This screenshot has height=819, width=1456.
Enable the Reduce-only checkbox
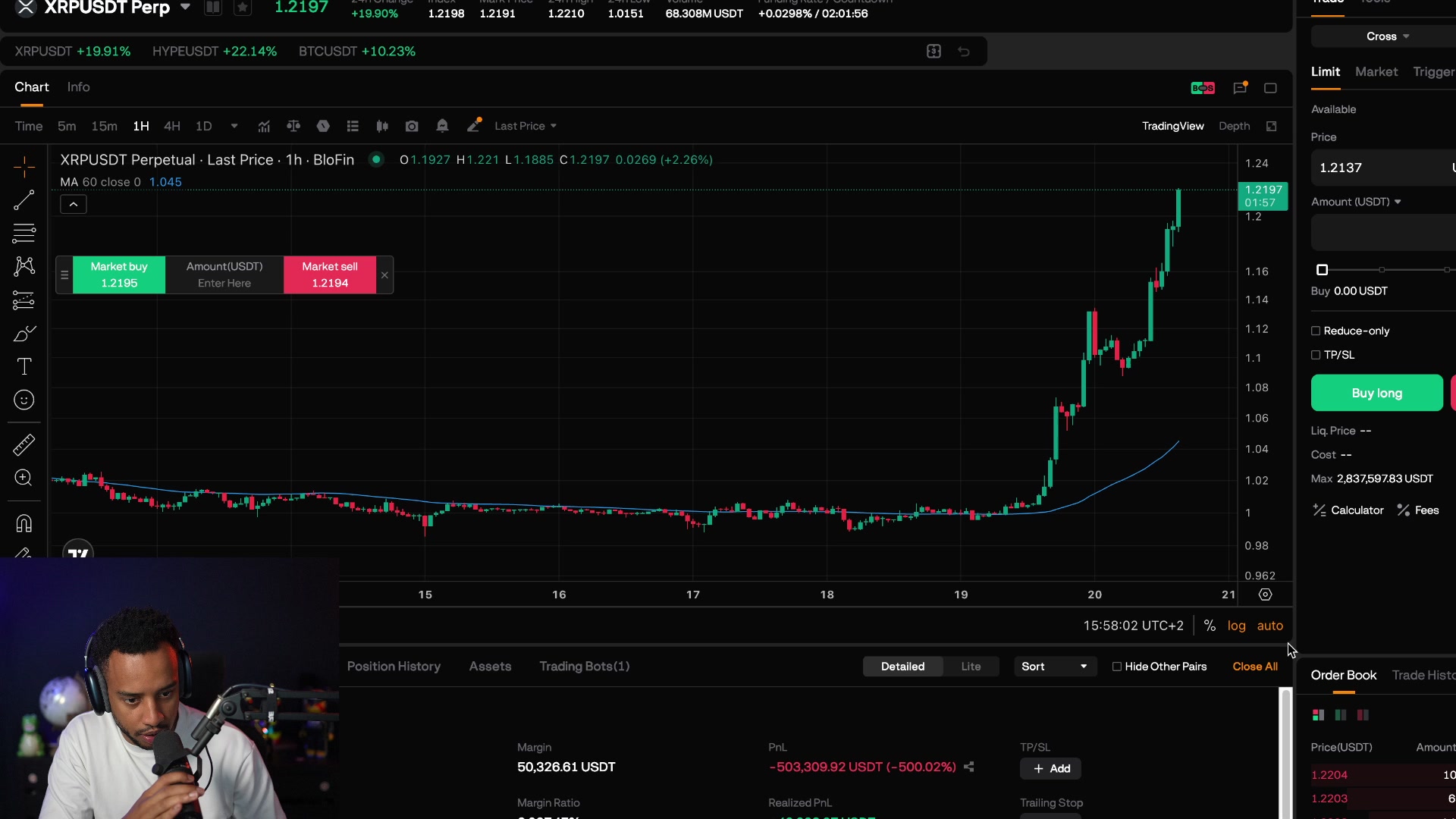pos(1316,331)
